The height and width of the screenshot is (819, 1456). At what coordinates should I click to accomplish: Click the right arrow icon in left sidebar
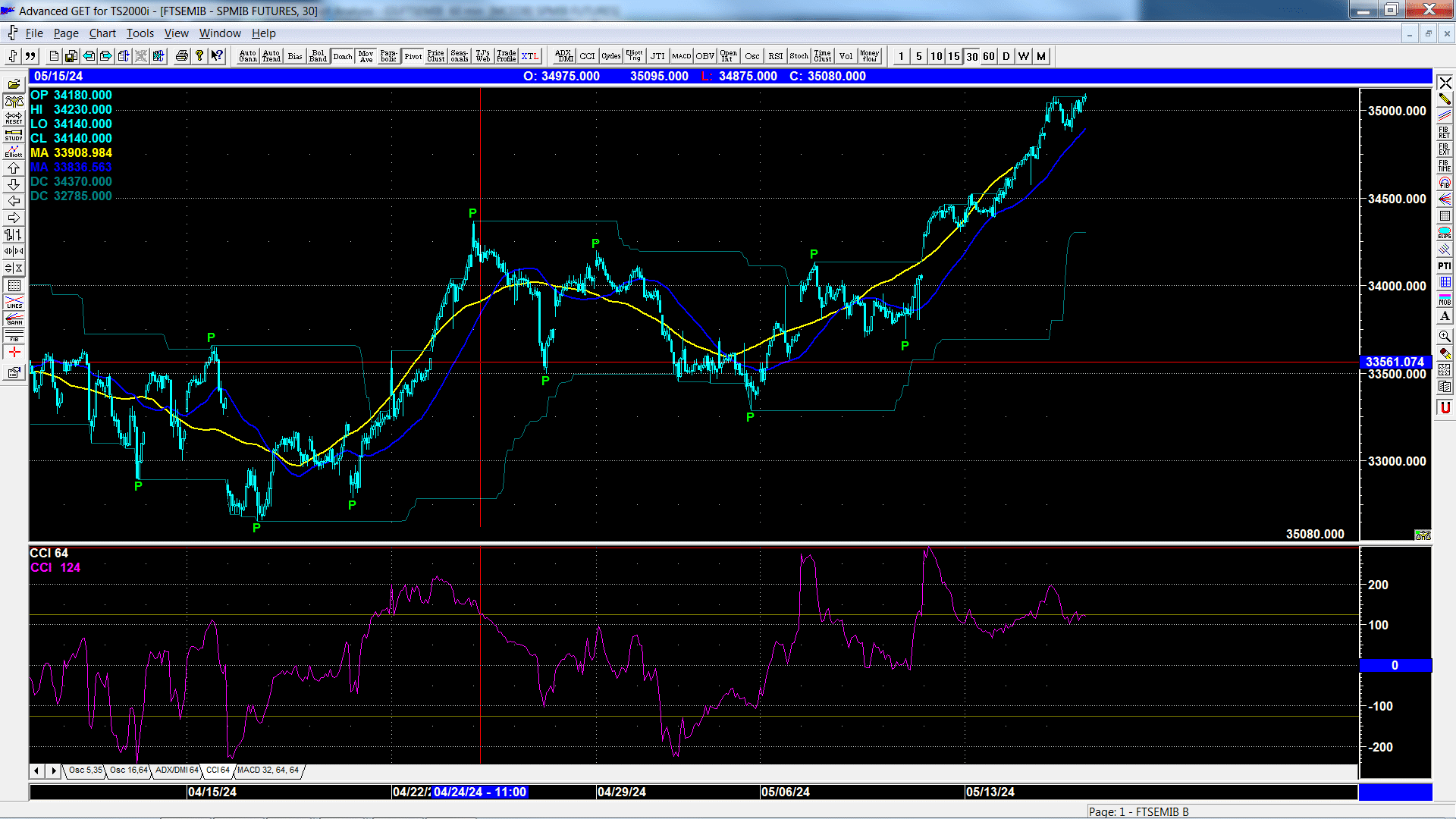click(x=14, y=218)
